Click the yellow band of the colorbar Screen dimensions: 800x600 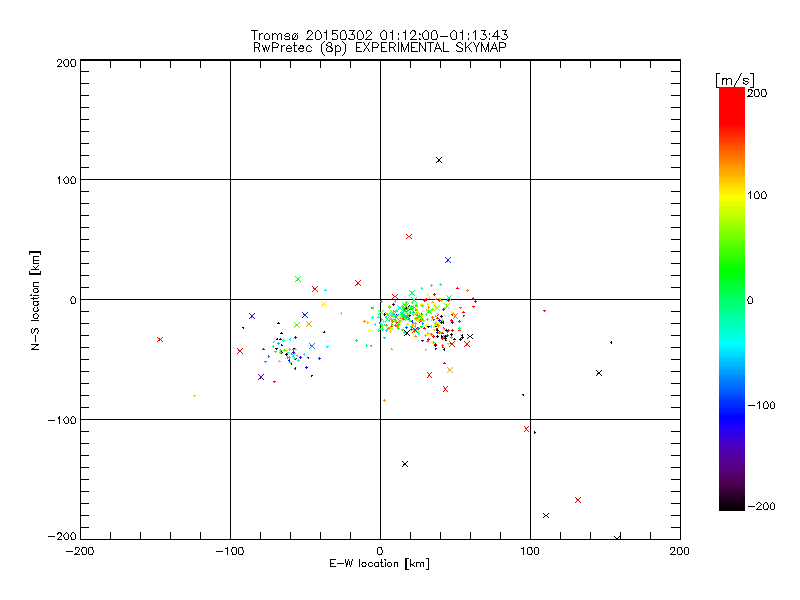732,195
